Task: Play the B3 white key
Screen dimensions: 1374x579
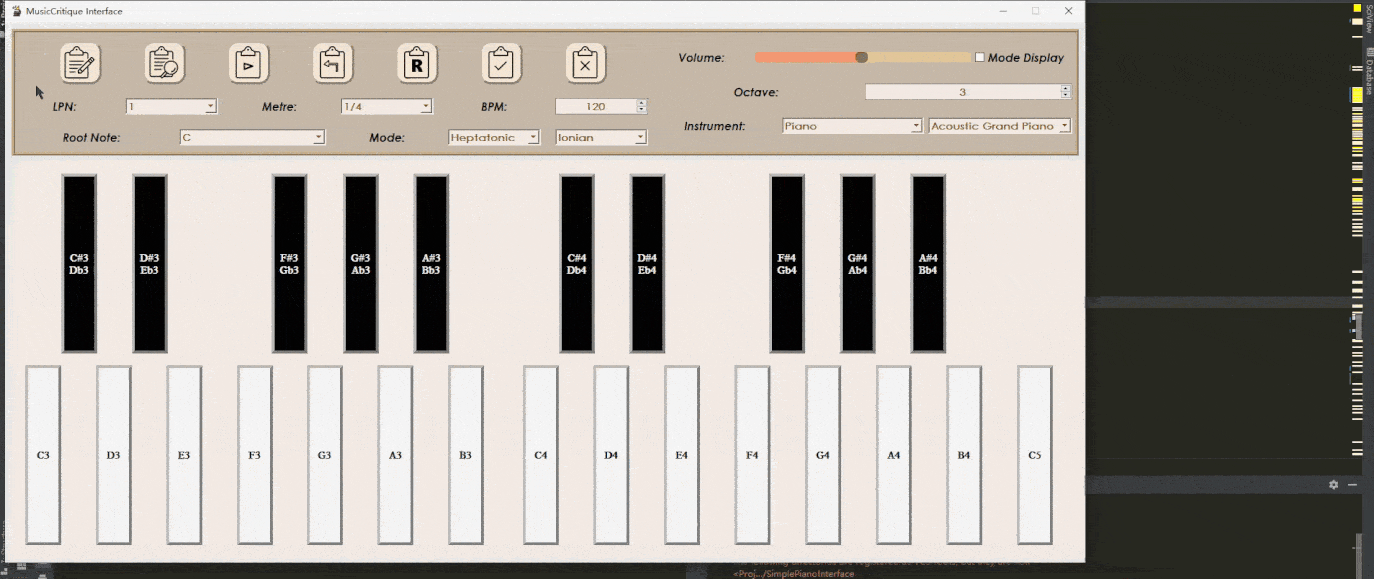Action: (x=465, y=455)
